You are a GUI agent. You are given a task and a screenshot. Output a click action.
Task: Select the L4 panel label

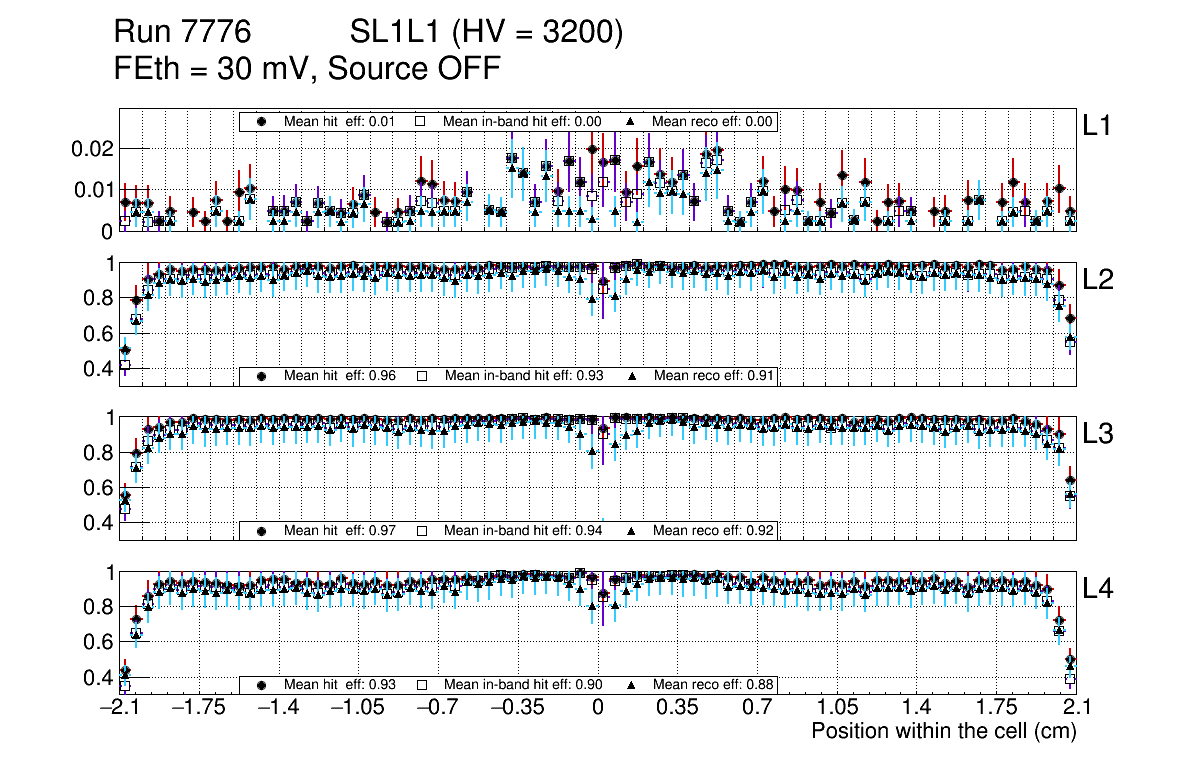coord(1097,589)
